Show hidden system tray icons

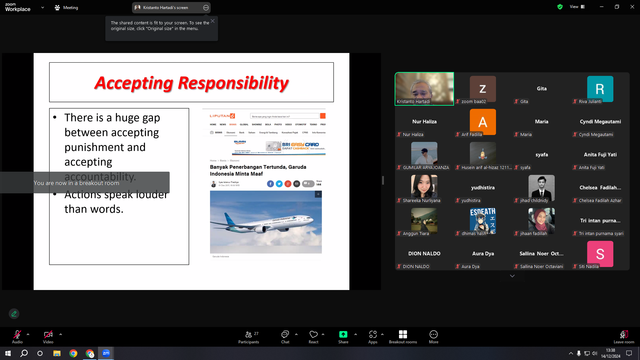click(570, 353)
